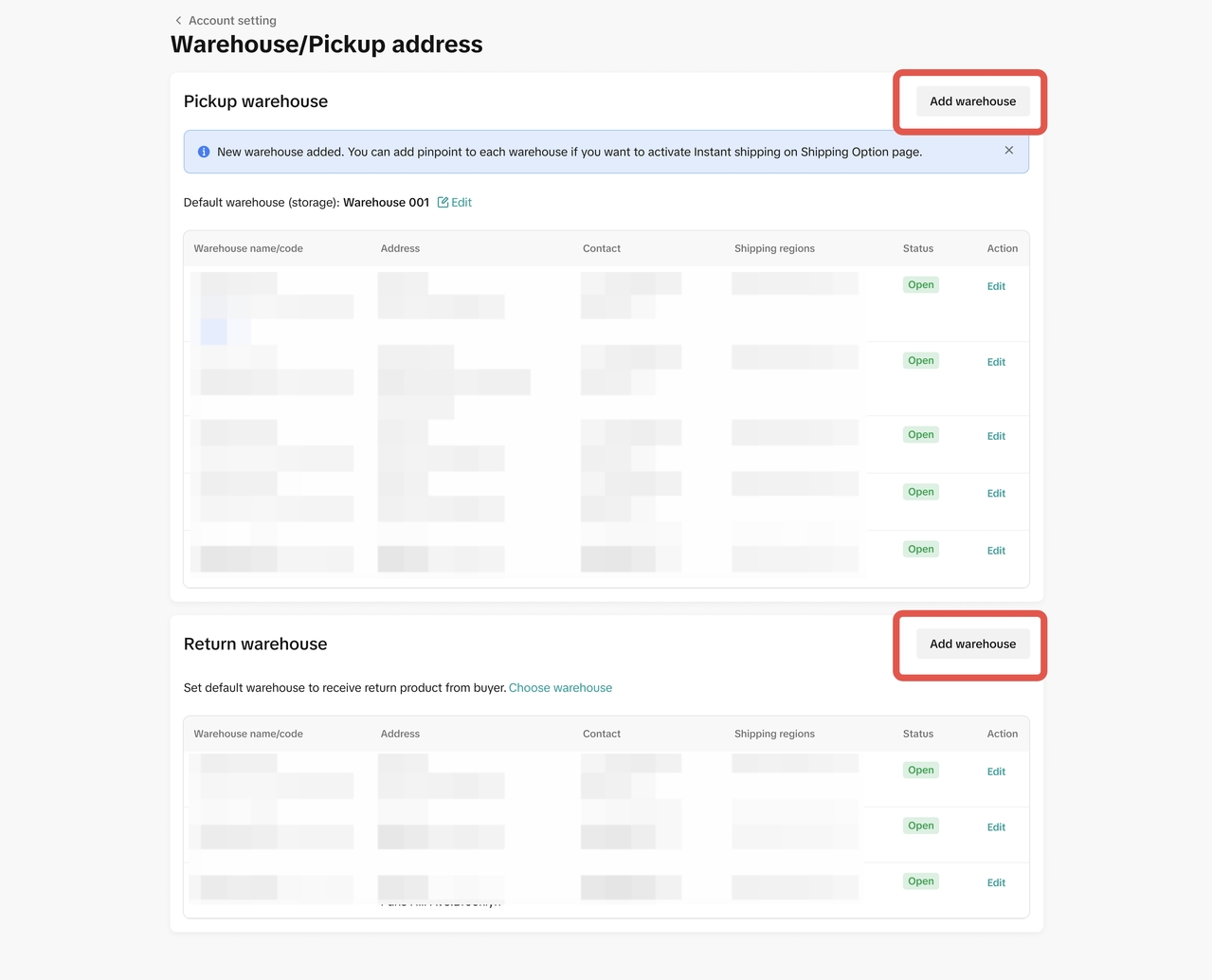Edit the second return warehouse row
This screenshot has height=980, width=1212.
pyautogui.click(x=996, y=827)
